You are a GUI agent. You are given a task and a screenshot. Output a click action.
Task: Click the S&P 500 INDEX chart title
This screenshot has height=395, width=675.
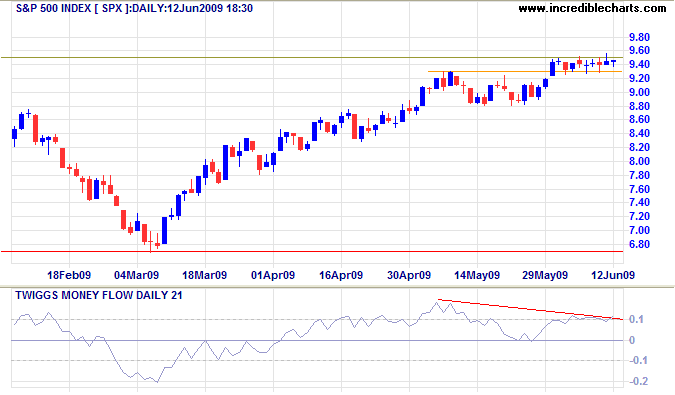pyautogui.click(x=134, y=8)
